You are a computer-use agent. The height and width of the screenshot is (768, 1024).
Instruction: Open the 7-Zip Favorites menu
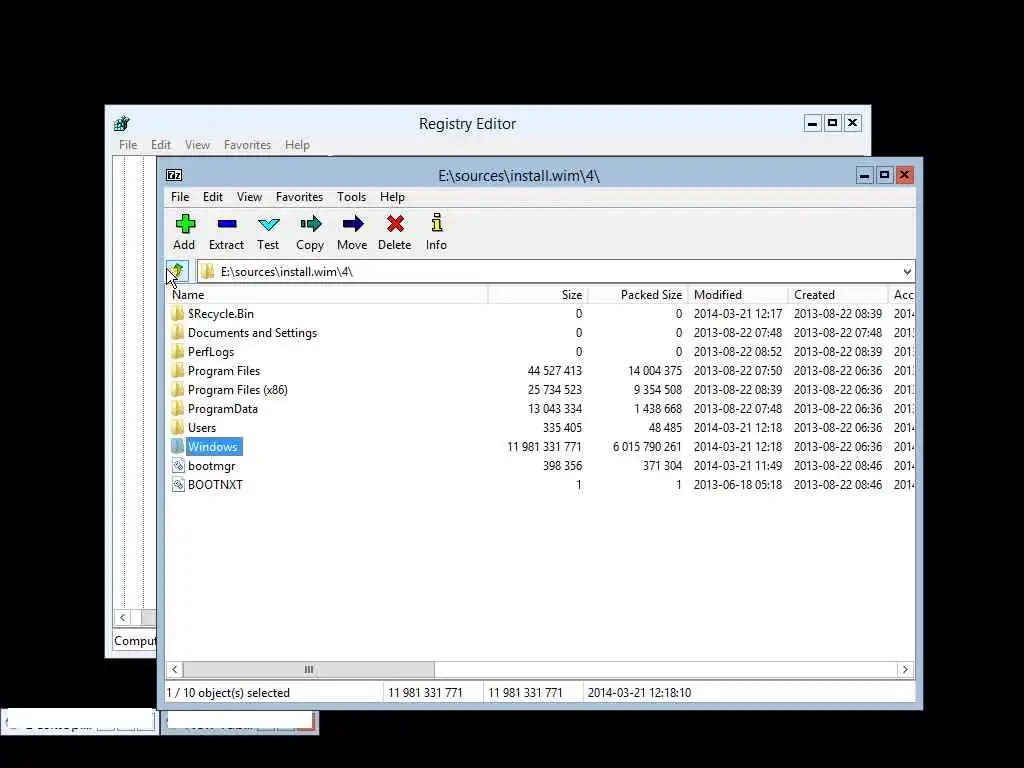(x=299, y=197)
